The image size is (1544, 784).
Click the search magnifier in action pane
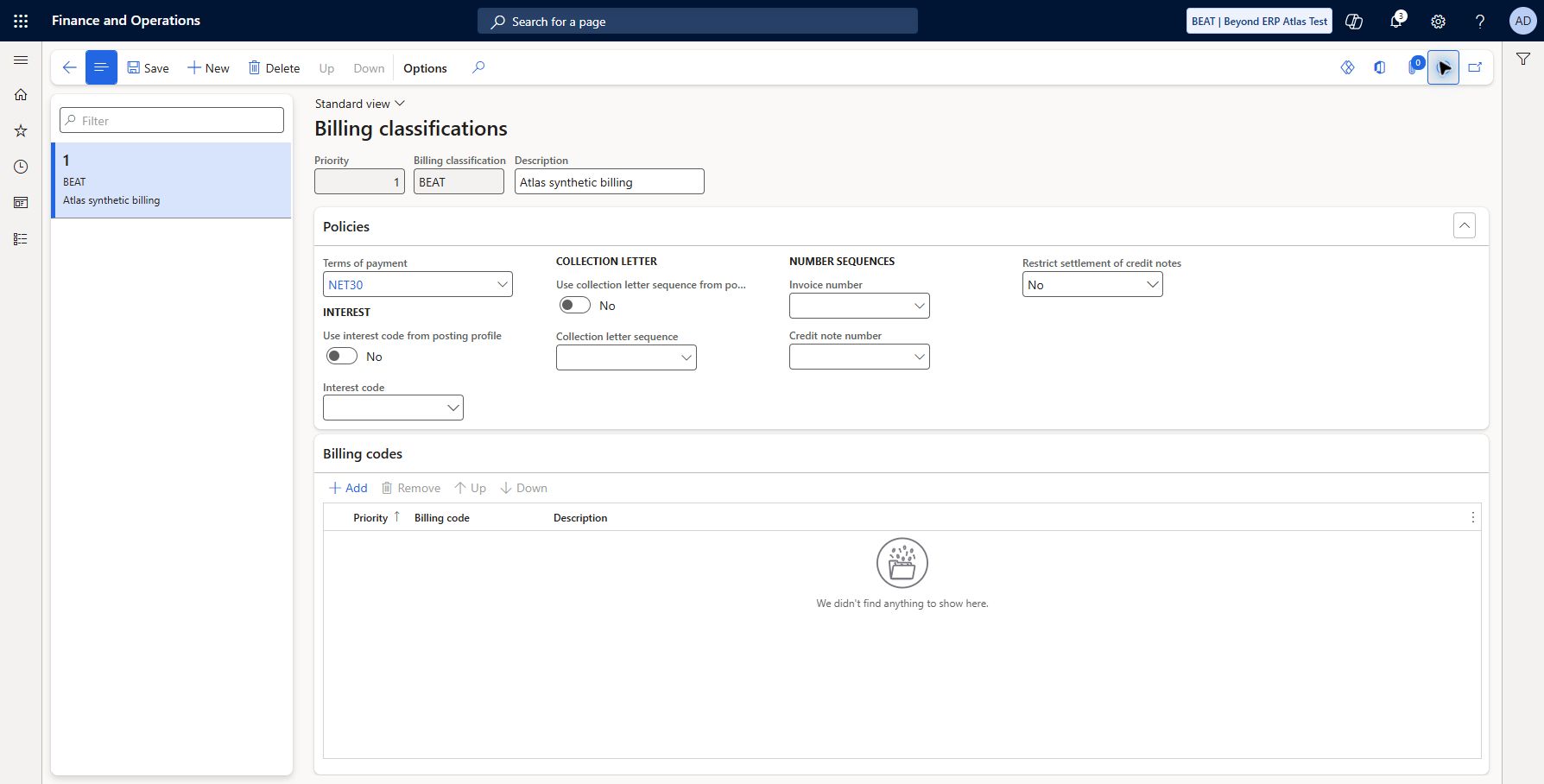[478, 67]
